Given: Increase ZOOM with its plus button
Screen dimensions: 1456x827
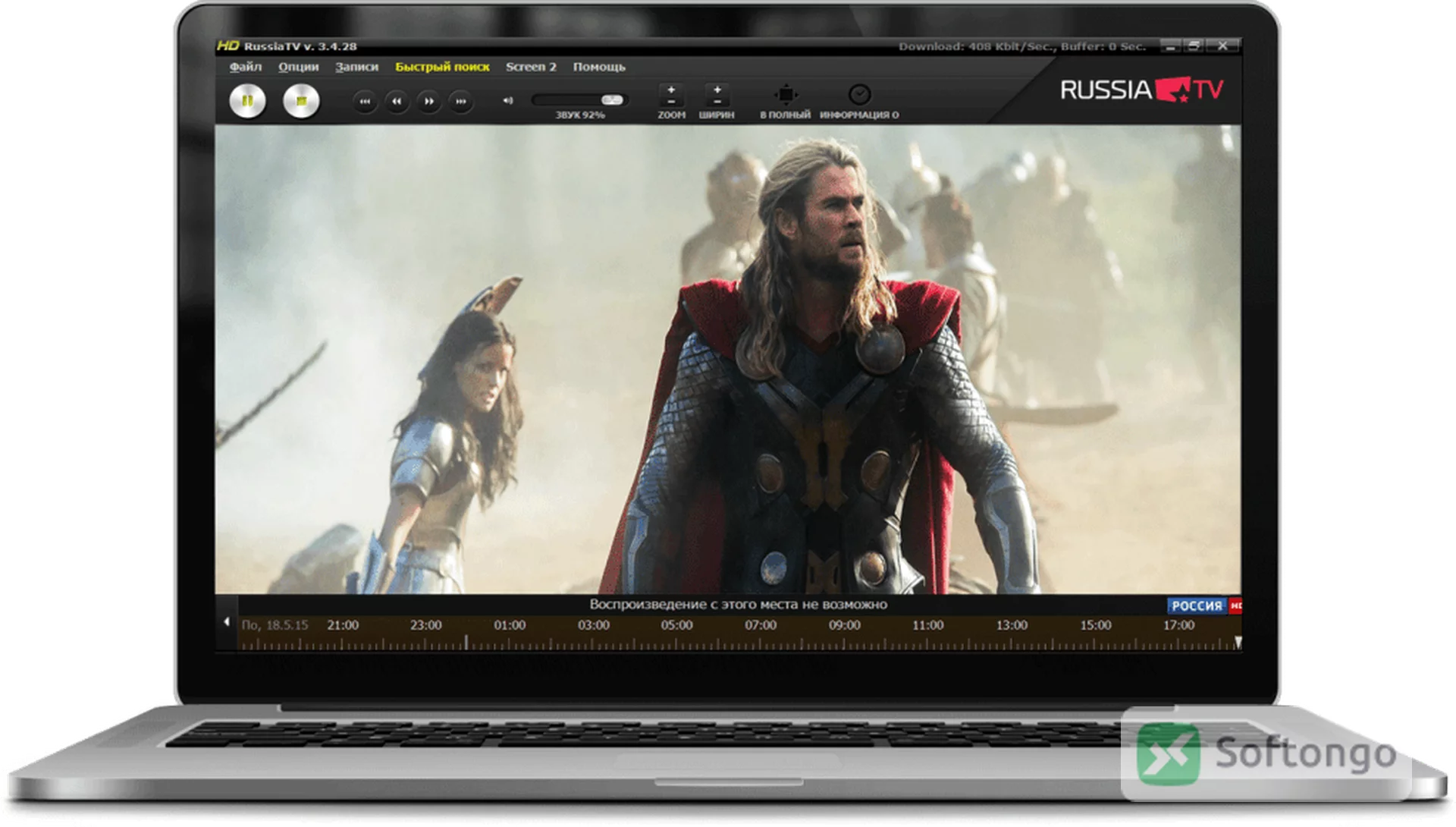Looking at the screenshot, I should click(671, 90).
